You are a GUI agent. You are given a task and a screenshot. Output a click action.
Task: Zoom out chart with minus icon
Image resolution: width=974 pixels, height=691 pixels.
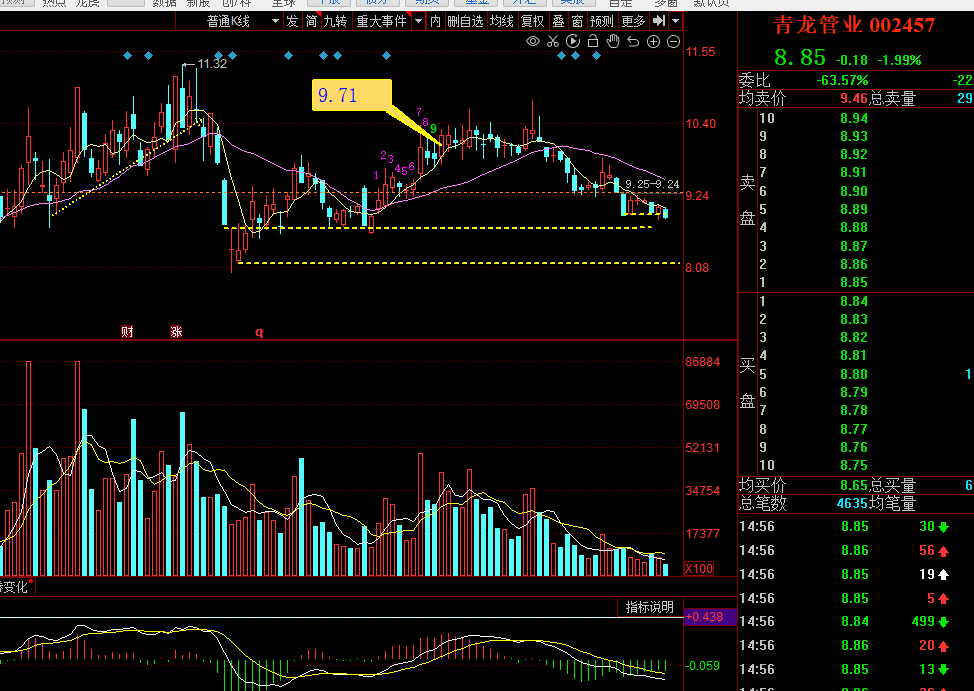[673, 42]
